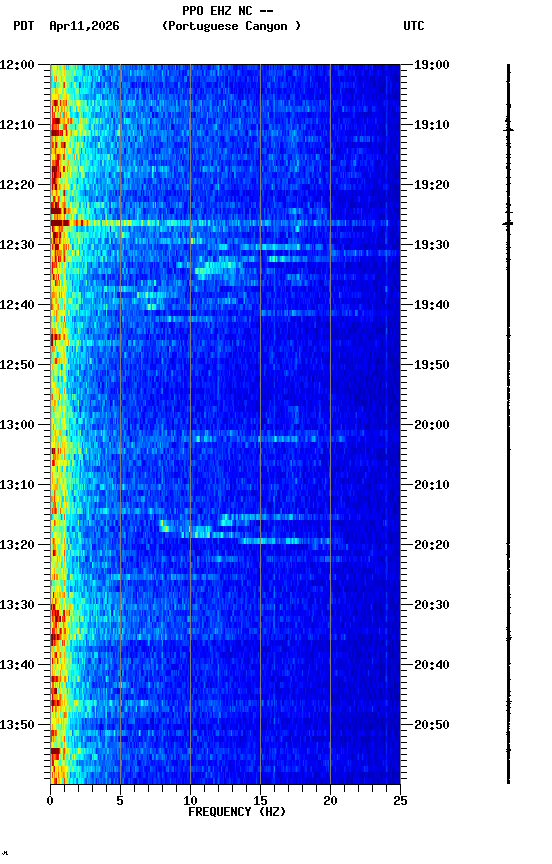Click the '20:00' UTC time label
The image size is (552, 864).
tap(432, 425)
